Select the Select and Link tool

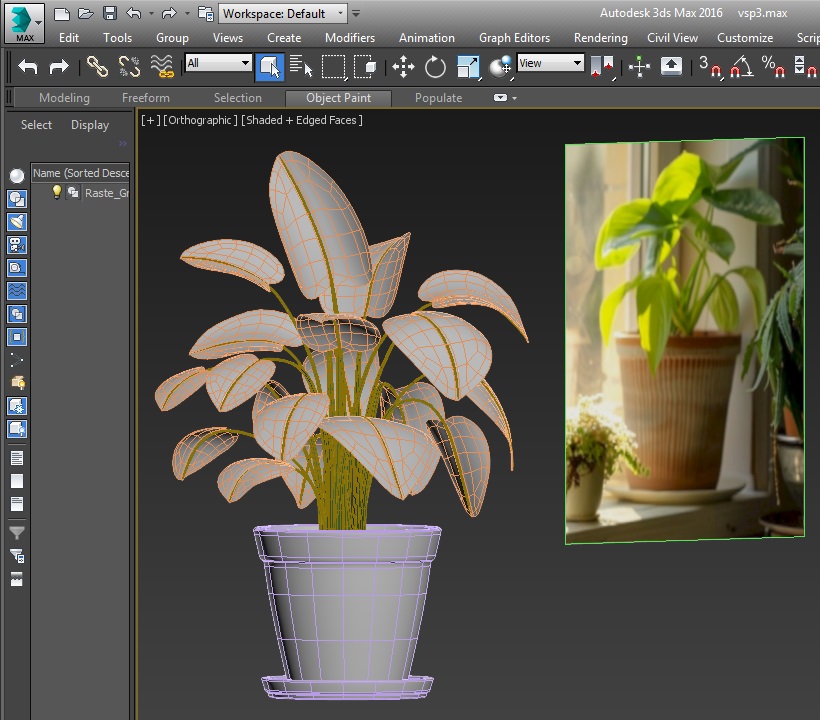point(97,66)
